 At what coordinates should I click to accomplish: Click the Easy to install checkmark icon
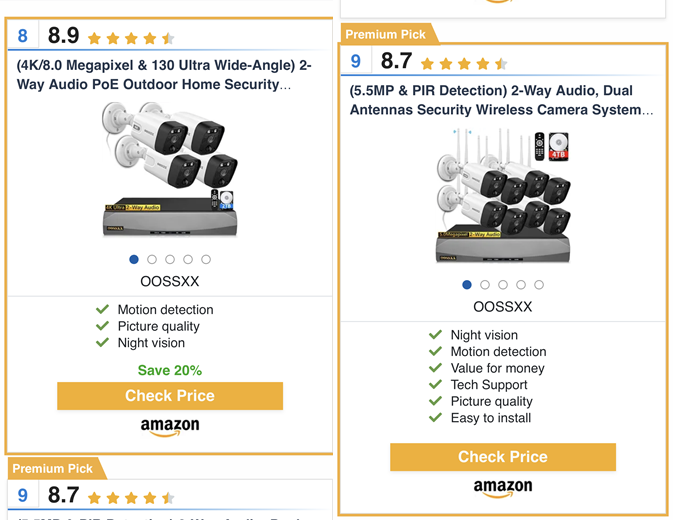(x=435, y=417)
